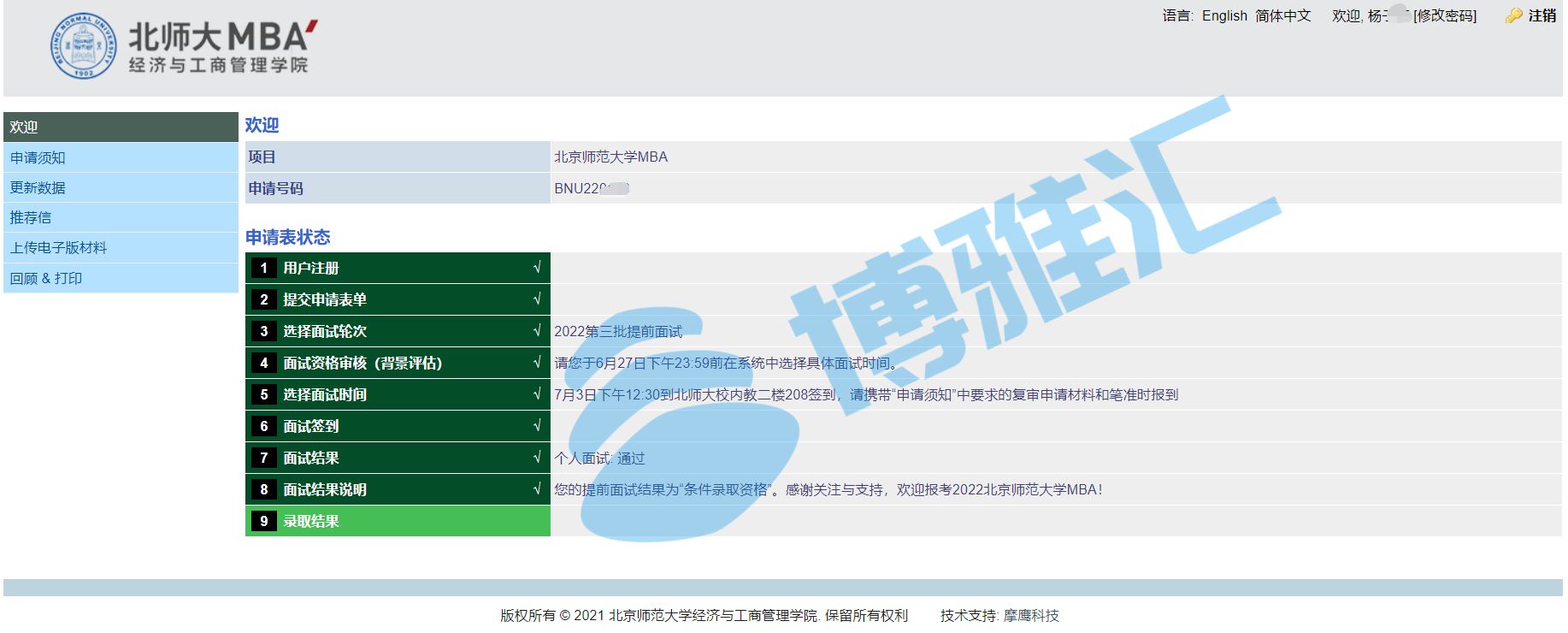Click the BNU application number value

592,188
